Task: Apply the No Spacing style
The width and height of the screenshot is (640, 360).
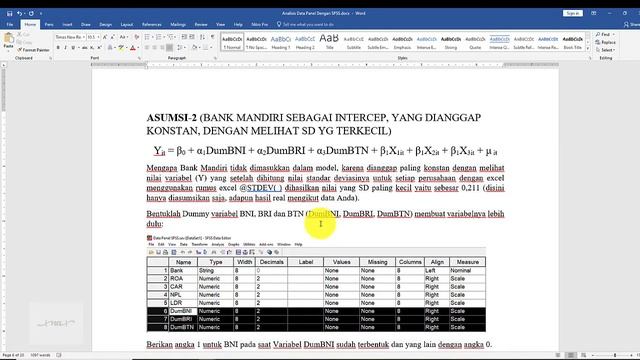Action: click(x=256, y=42)
